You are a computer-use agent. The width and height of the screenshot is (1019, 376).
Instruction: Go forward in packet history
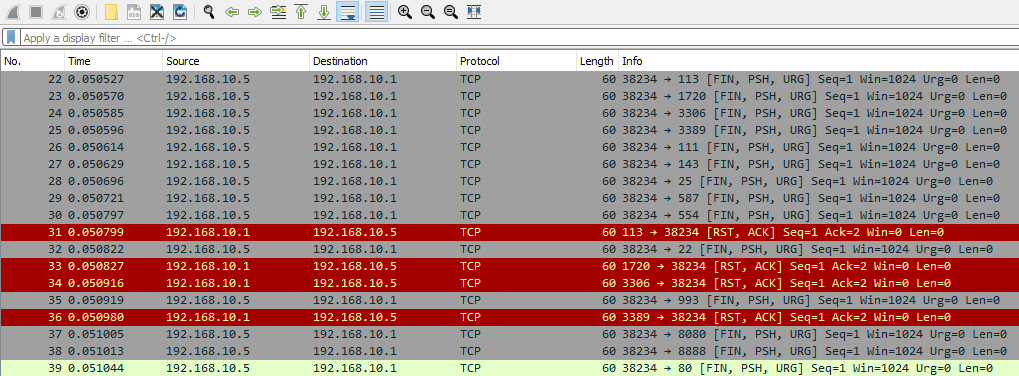(x=255, y=12)
